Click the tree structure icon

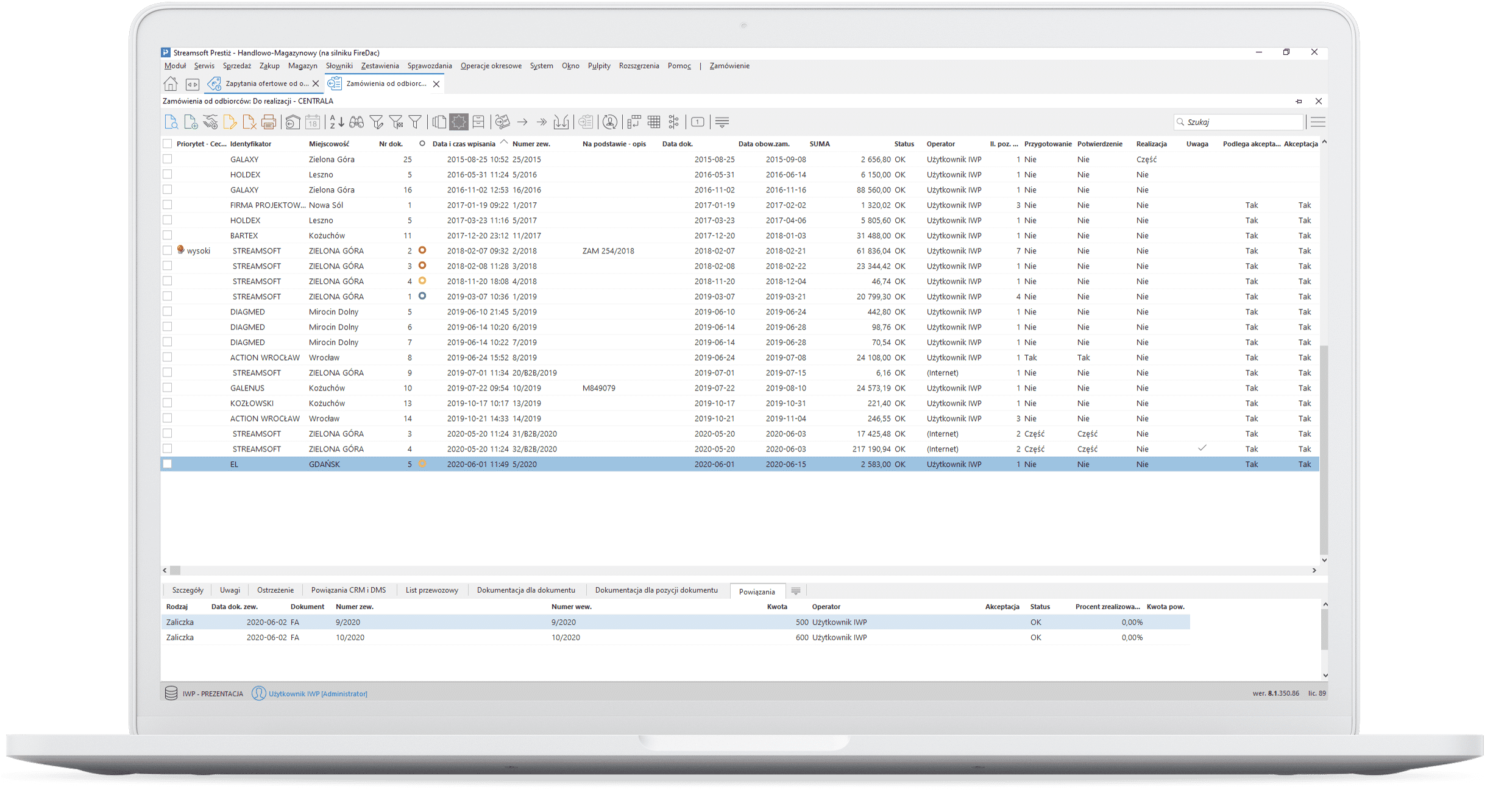(673, 122)
